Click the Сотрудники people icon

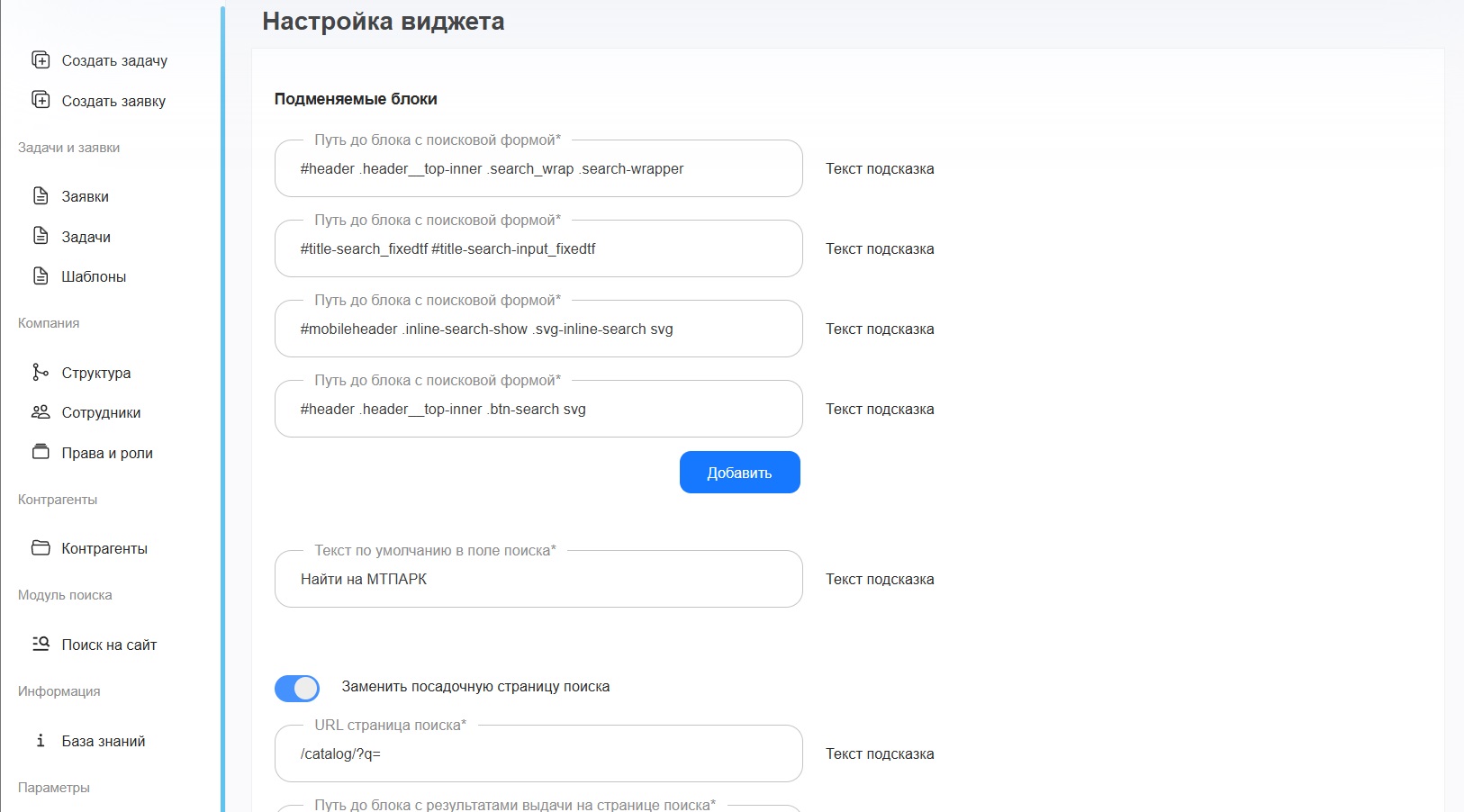coord(41,411)
